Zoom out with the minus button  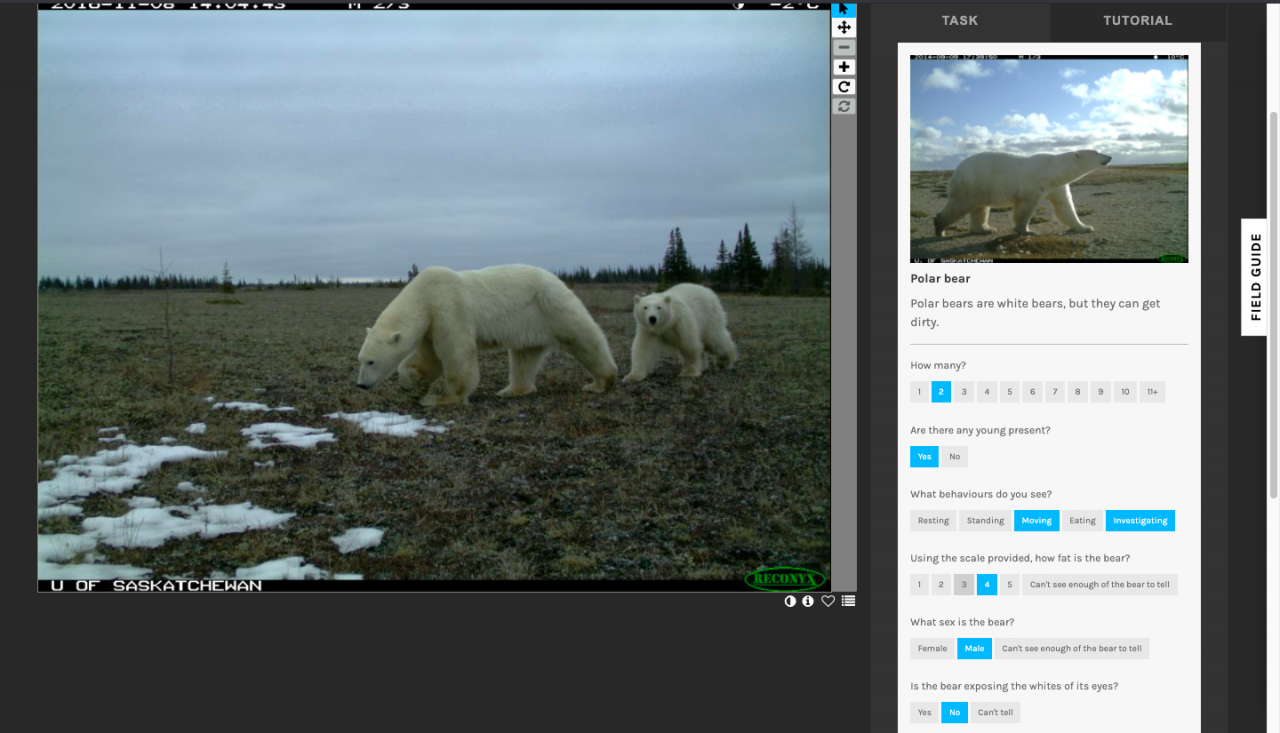tap(844, 47)
